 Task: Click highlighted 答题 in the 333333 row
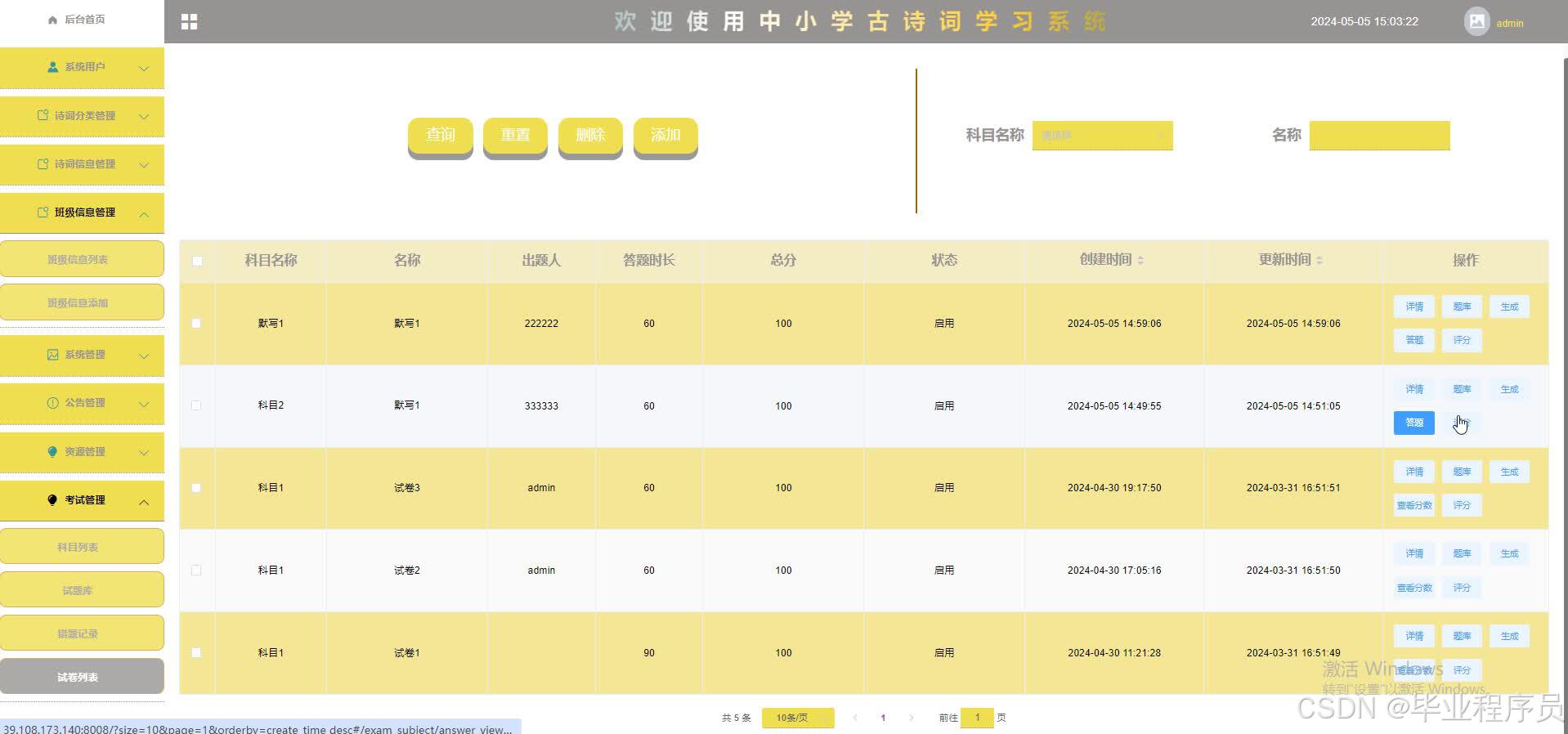pos(1414,423)
